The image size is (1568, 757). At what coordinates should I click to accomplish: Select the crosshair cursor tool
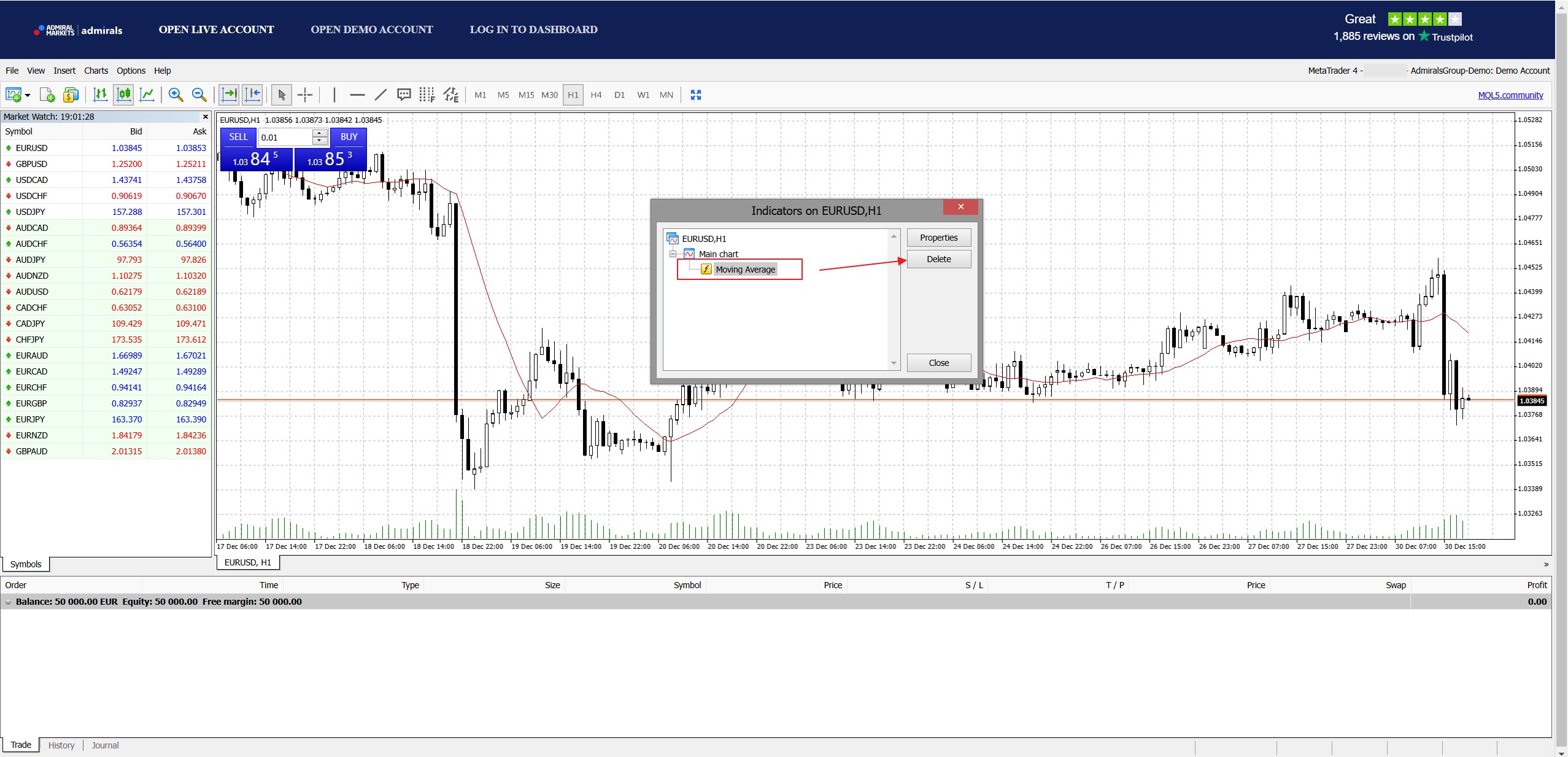(x=305, y=95)
